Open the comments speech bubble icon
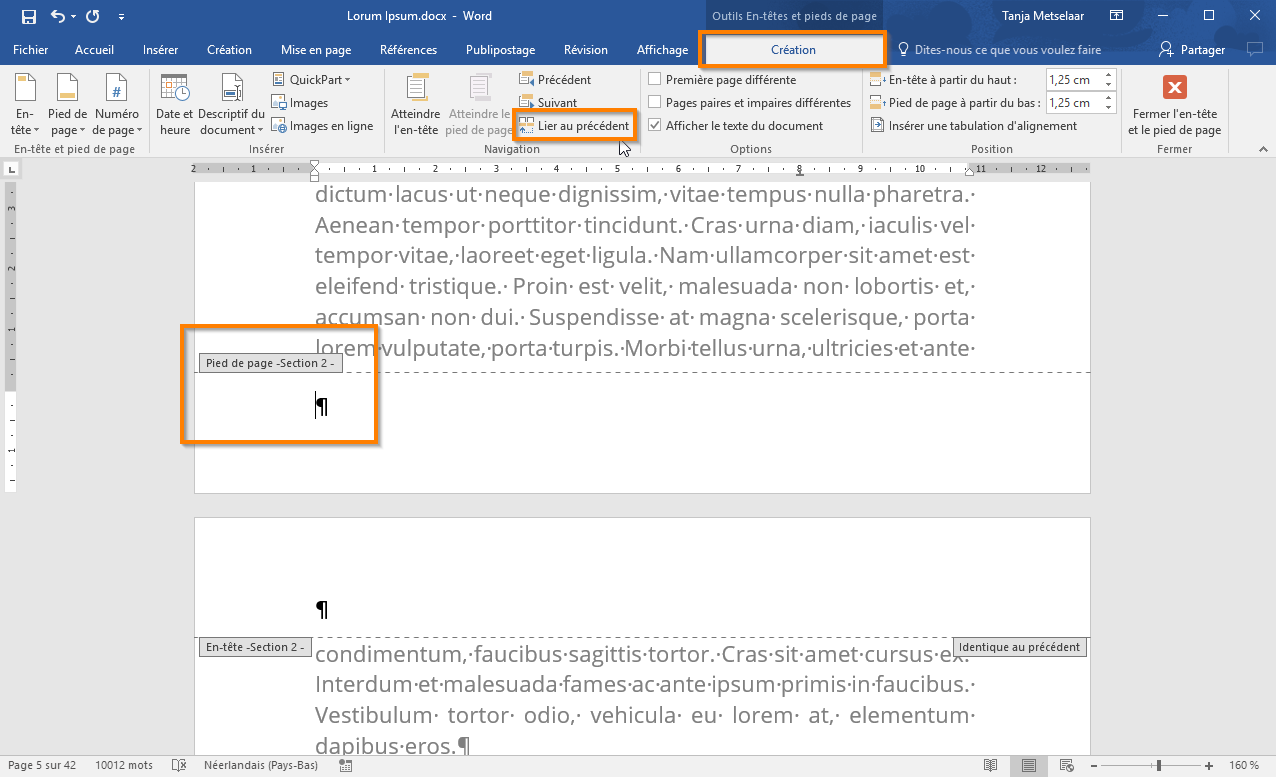Viewport: 1276px width, 777px height. [x=1255, y=49]
